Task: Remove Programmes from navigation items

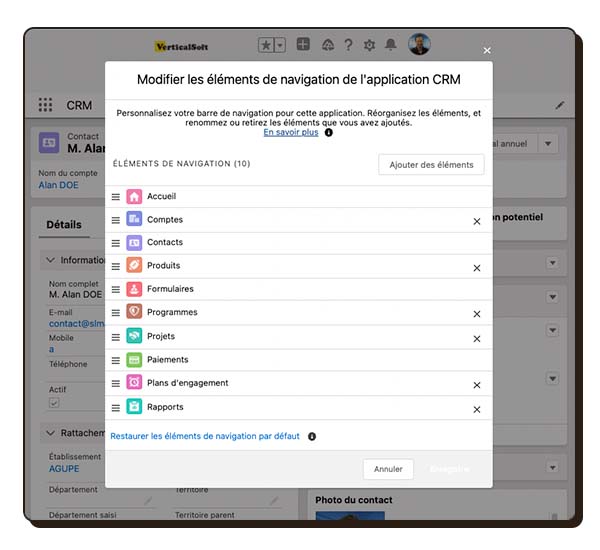Action: [x=476, y=314]
